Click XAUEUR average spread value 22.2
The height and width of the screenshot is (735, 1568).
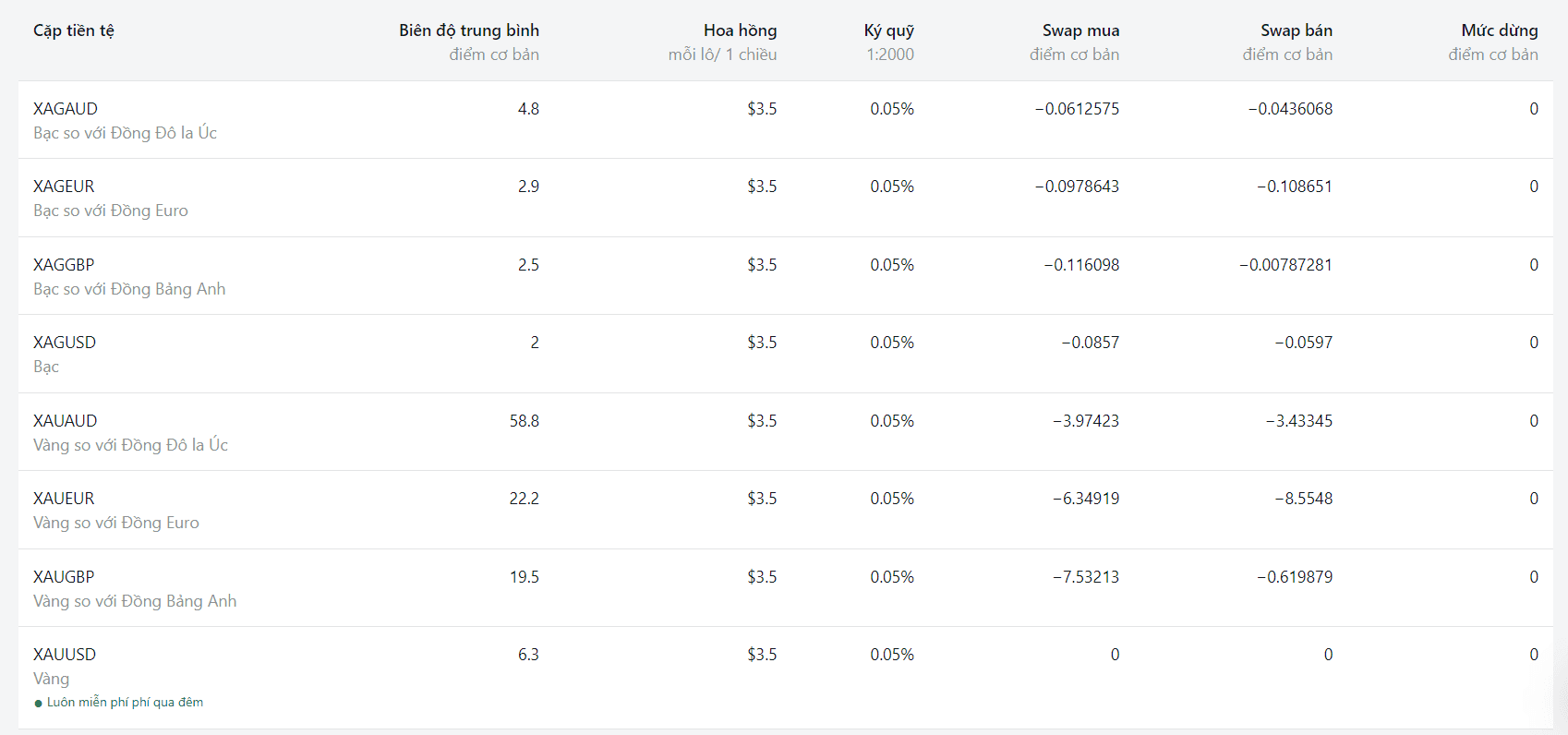[525, 499]
